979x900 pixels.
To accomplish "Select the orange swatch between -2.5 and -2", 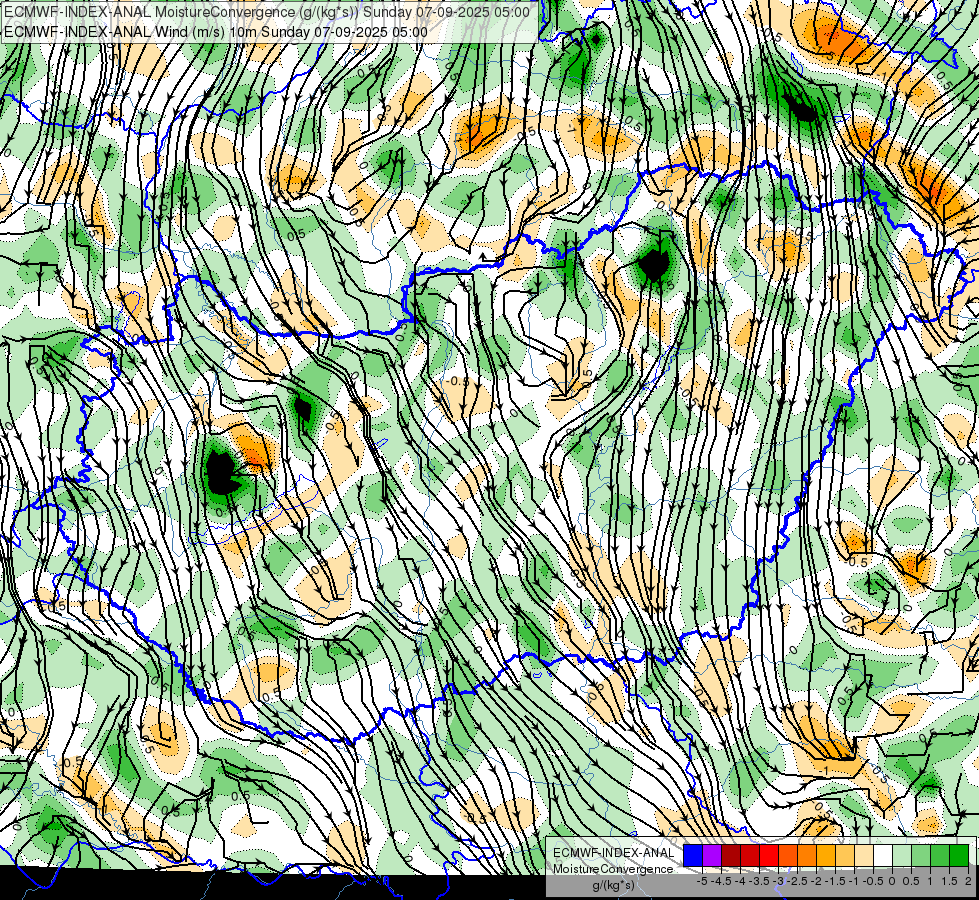I will pos(807,856).
